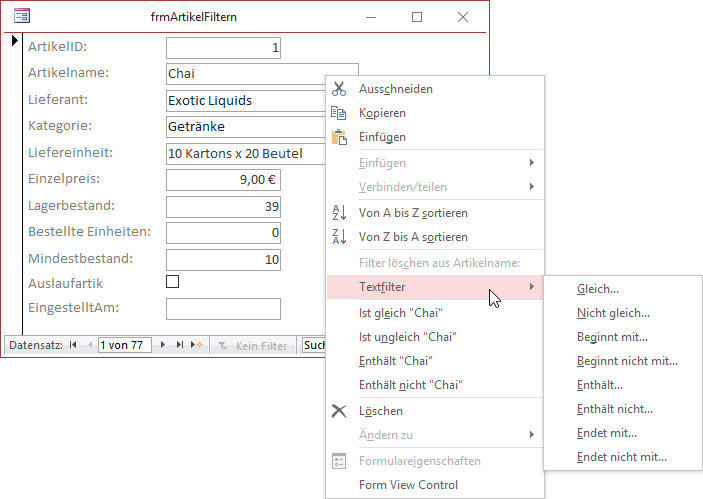
Task: Click Formulareigenschaften menu entry
Action: 435,461
